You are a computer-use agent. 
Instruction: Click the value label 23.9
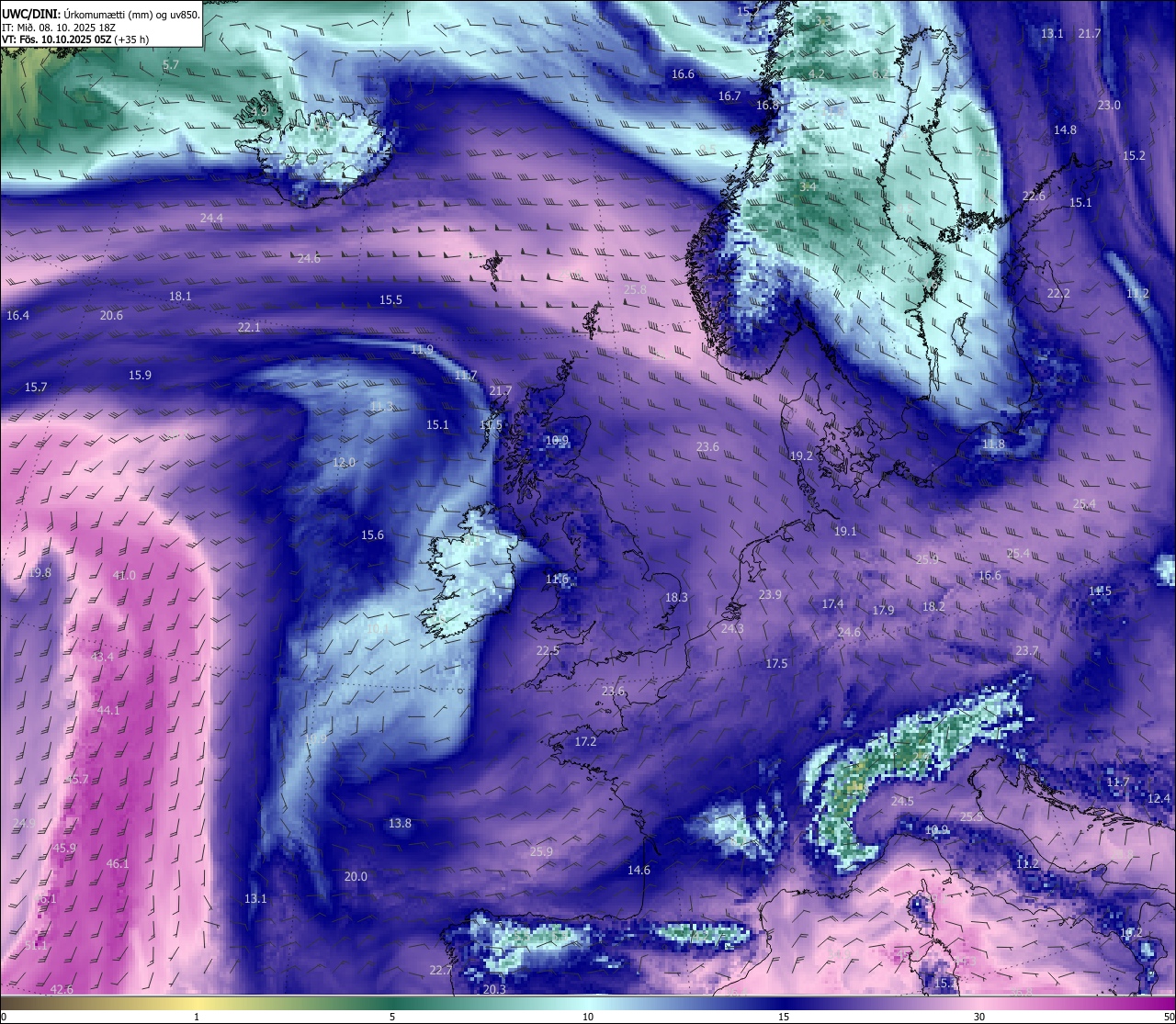[x=770, y=594]
